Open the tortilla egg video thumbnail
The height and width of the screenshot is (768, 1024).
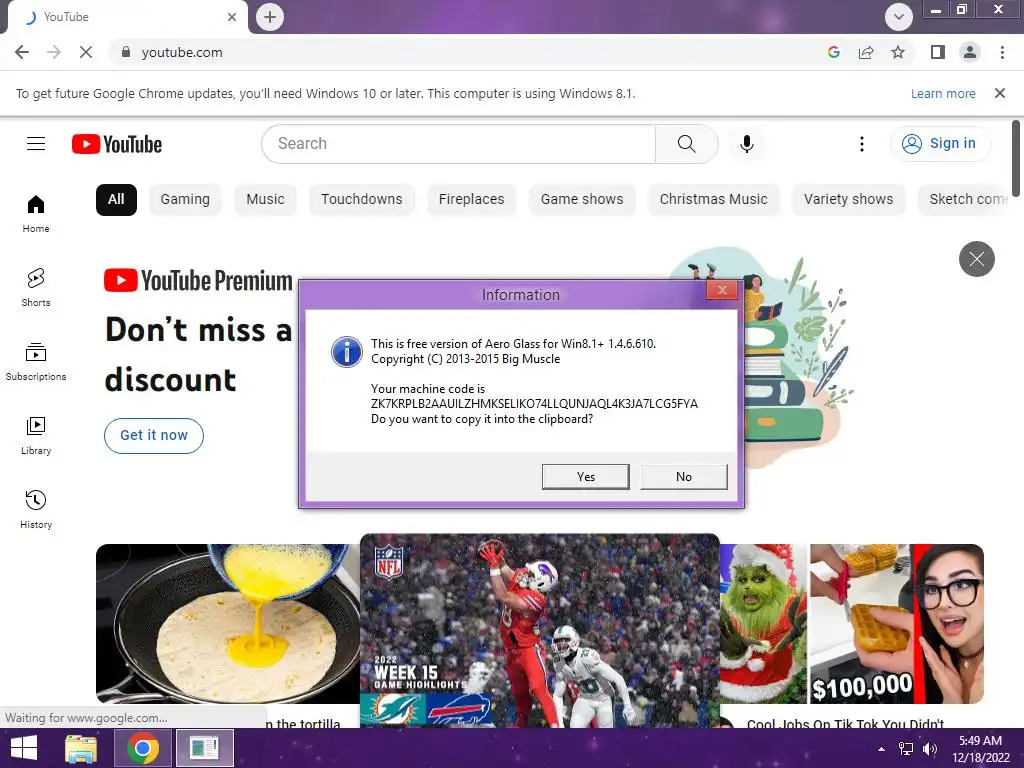(x=228, y=624)
